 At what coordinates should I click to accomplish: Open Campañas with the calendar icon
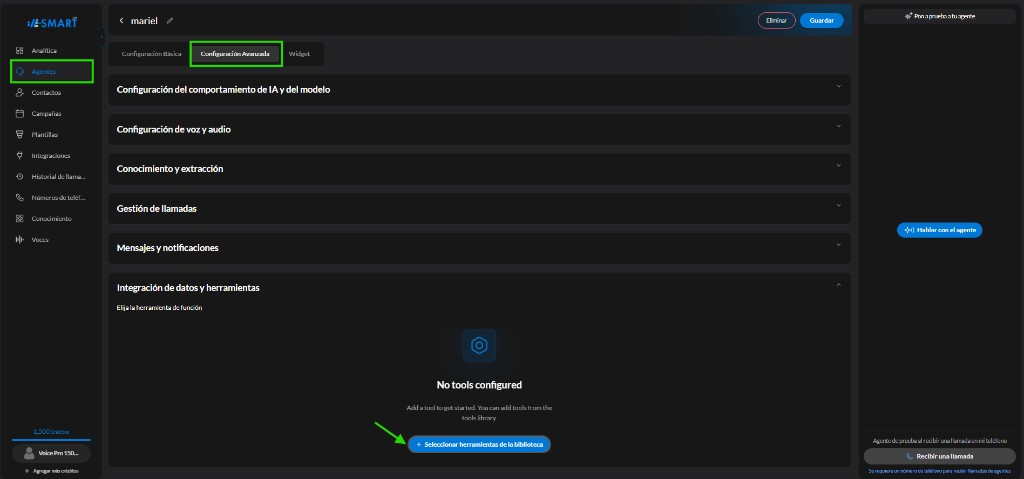pos(20,114)
